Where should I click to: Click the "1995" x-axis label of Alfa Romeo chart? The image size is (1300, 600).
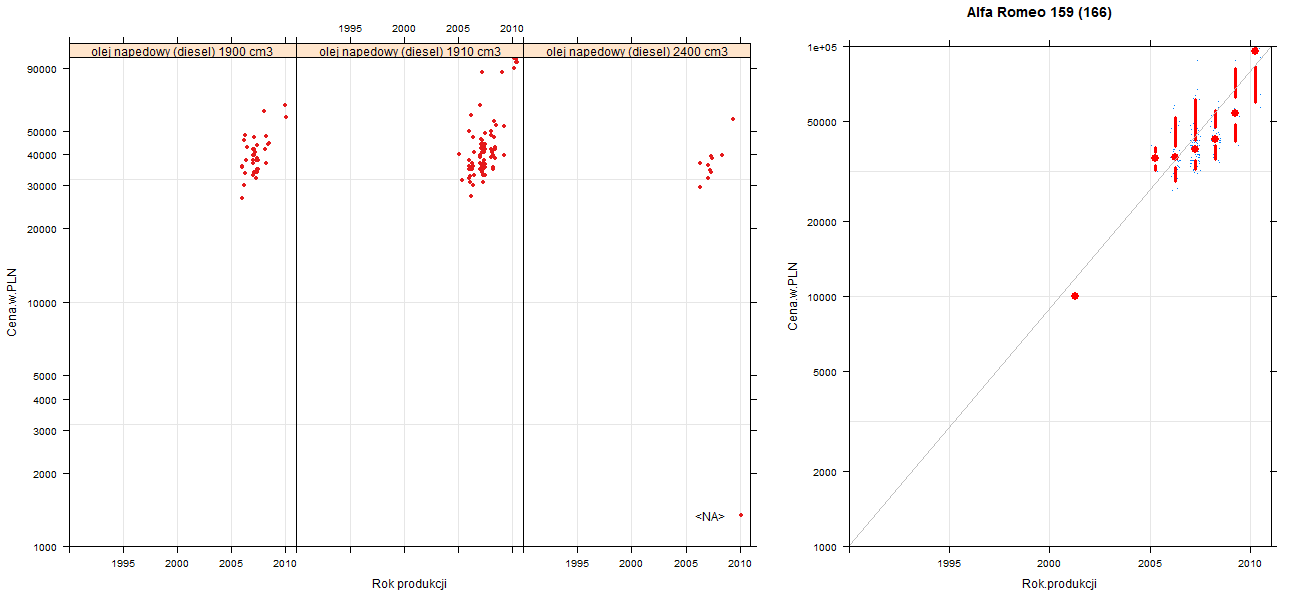pos(949,564)
